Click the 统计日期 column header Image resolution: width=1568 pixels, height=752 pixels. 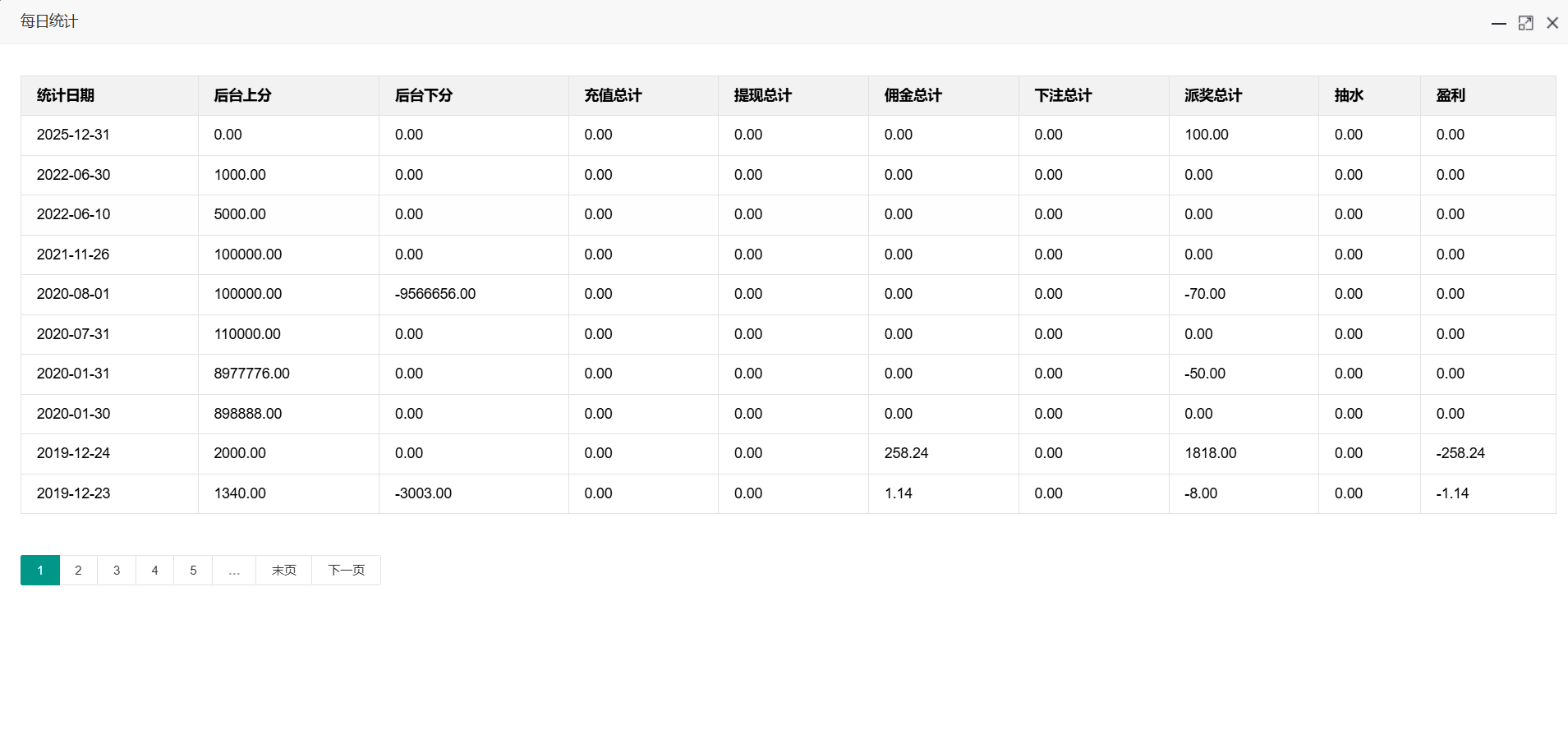(x=66, y=95)
